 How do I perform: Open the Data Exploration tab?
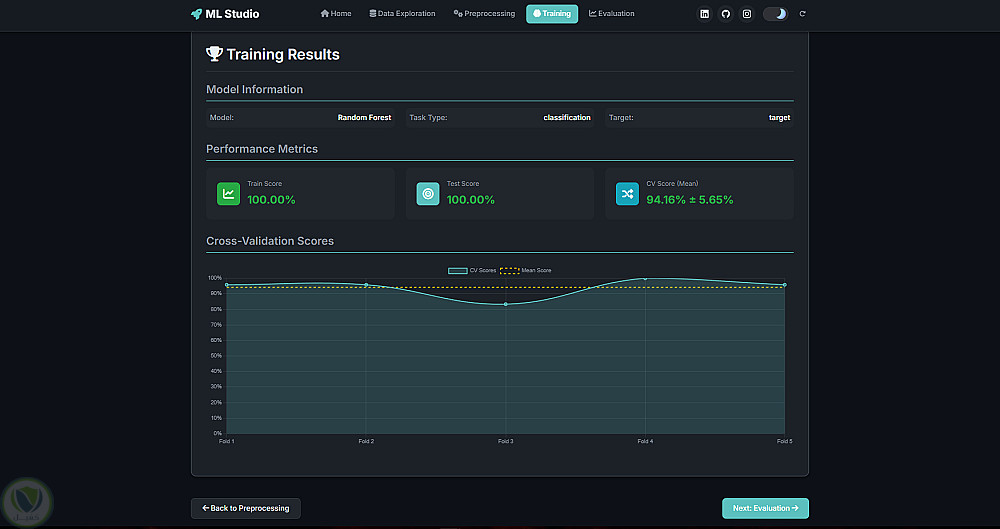pos(402,14)
